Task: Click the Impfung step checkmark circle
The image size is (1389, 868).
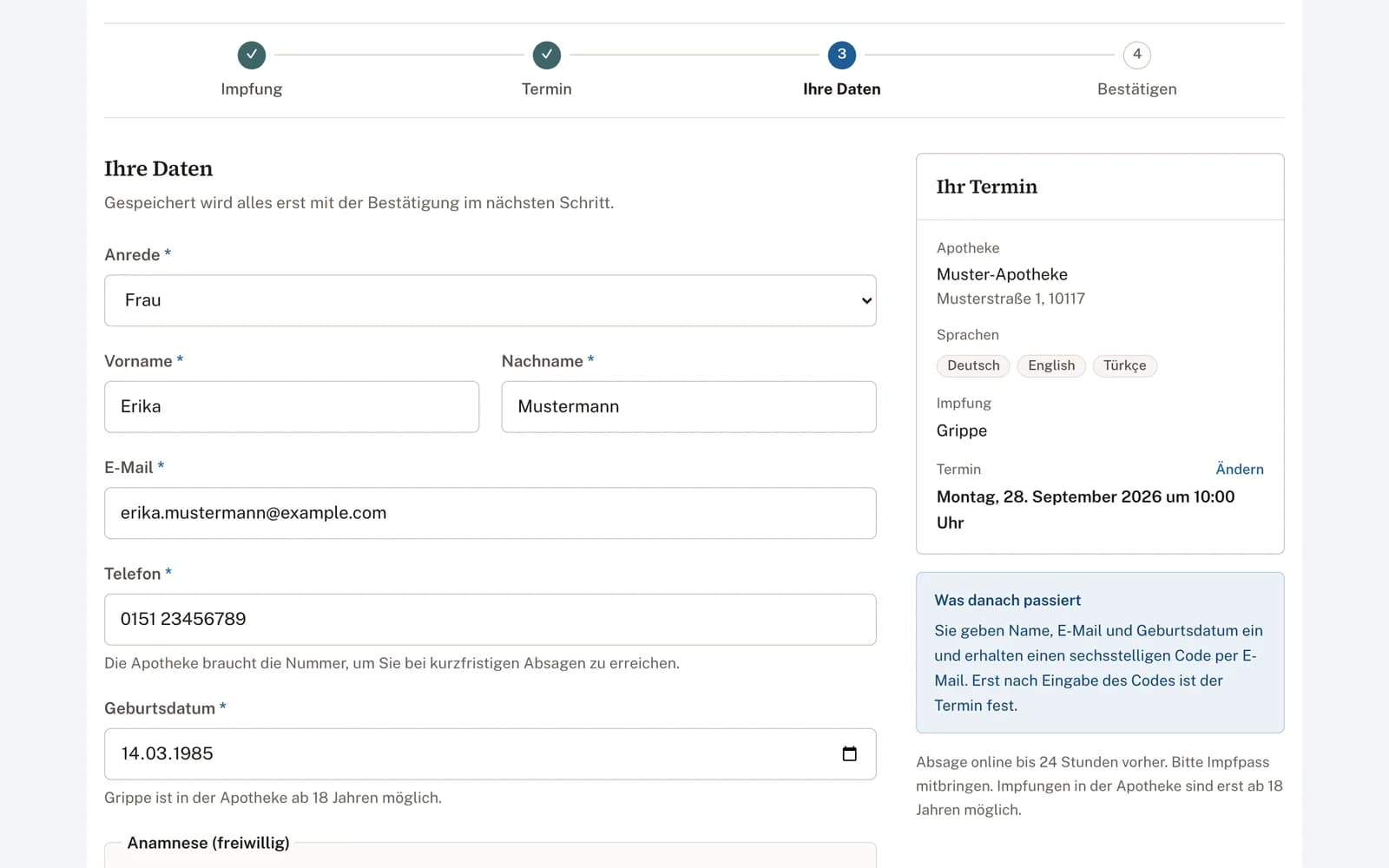Action: tap(252, 55)
